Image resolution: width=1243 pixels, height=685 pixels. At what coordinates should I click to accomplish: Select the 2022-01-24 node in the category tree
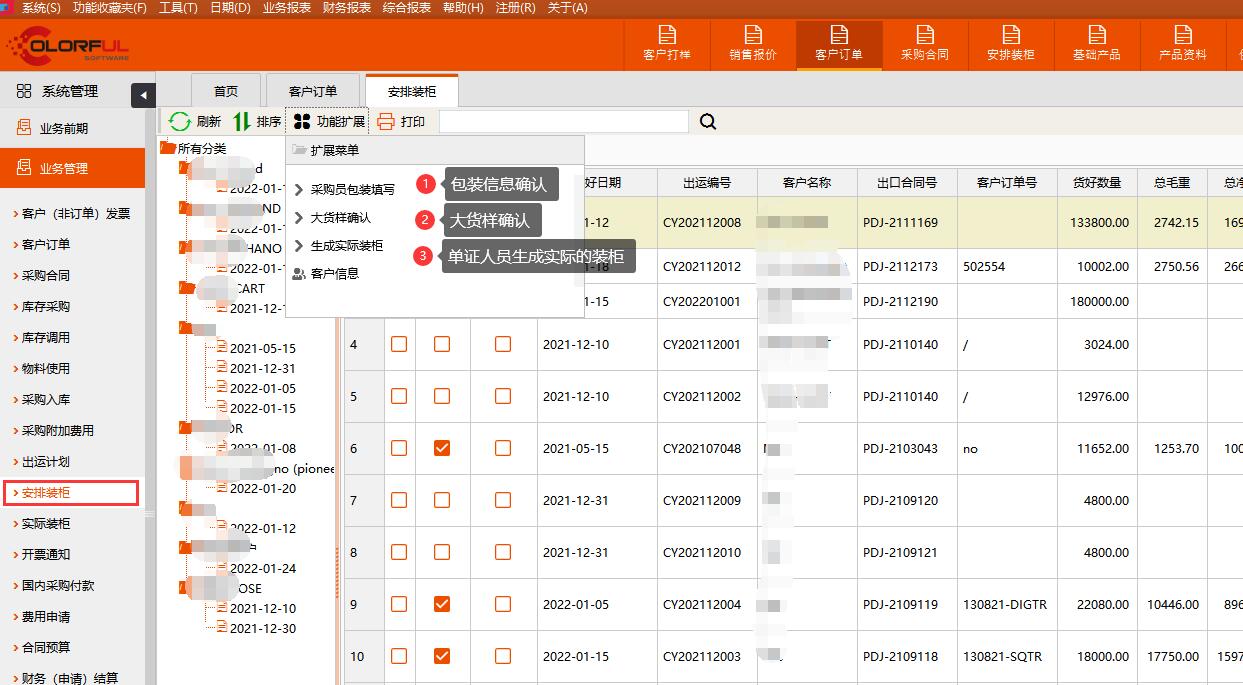pos(263,568)
